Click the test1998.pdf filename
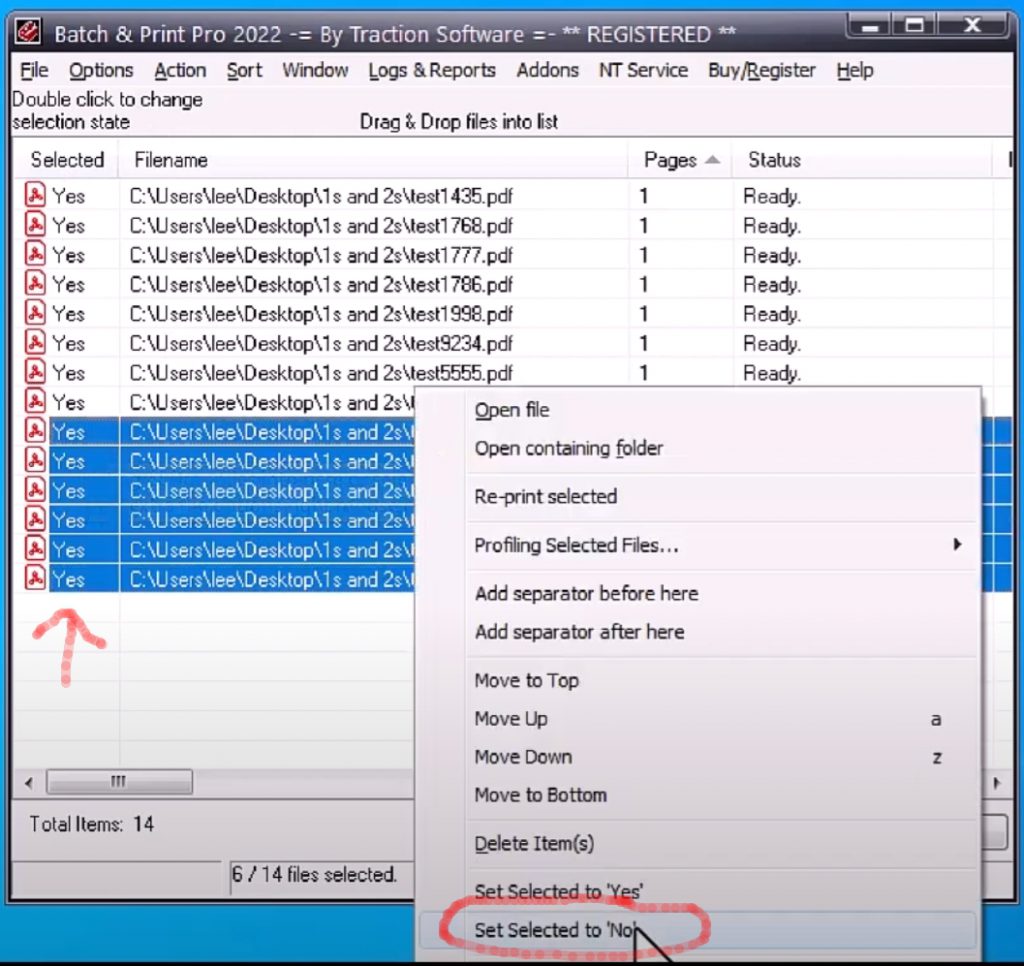 [x=321, y=314]
